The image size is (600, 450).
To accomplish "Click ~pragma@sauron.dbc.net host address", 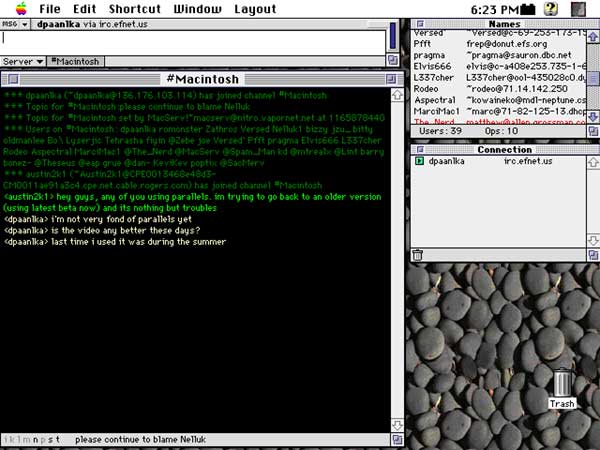I will pyautogui.click(x=519, y=55).
